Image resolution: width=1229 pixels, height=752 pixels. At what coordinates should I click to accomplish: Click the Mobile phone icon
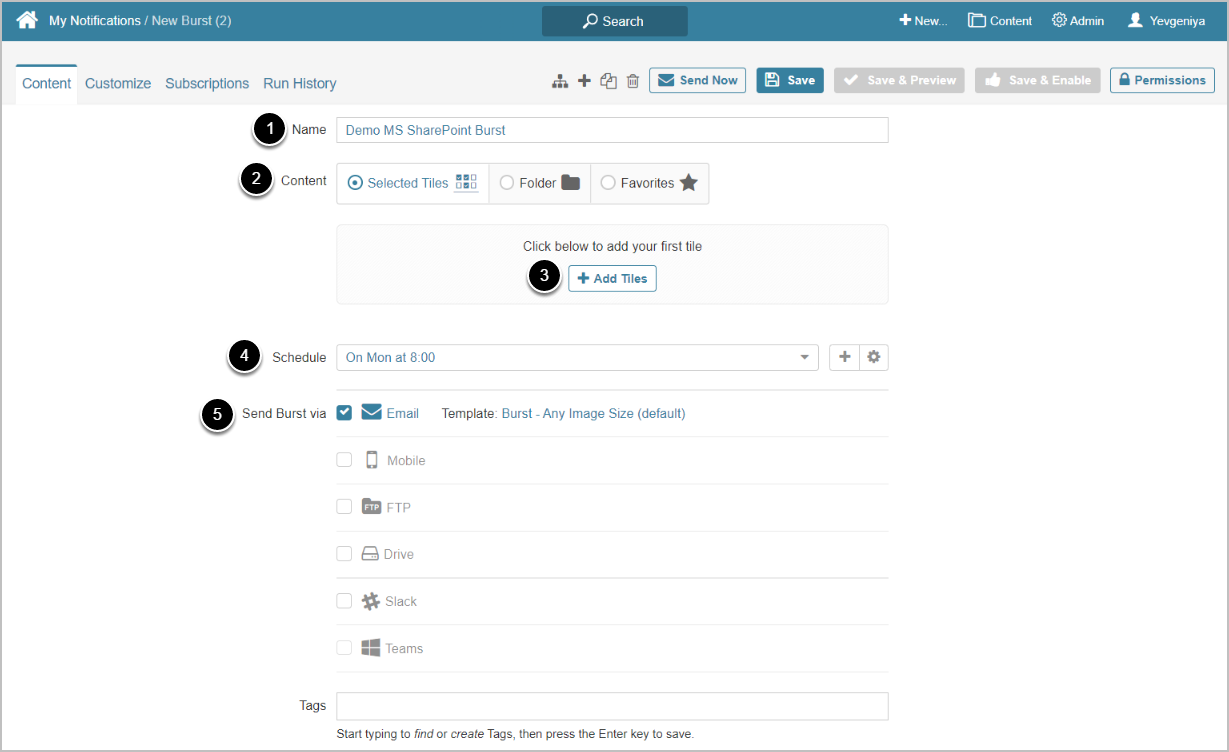click(372, 460)
